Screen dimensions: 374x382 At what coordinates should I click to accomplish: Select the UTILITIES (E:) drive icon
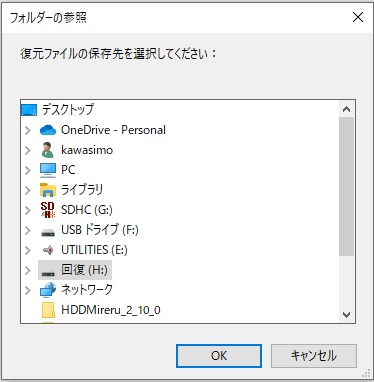pyautogui.click(x=48, y=250)
